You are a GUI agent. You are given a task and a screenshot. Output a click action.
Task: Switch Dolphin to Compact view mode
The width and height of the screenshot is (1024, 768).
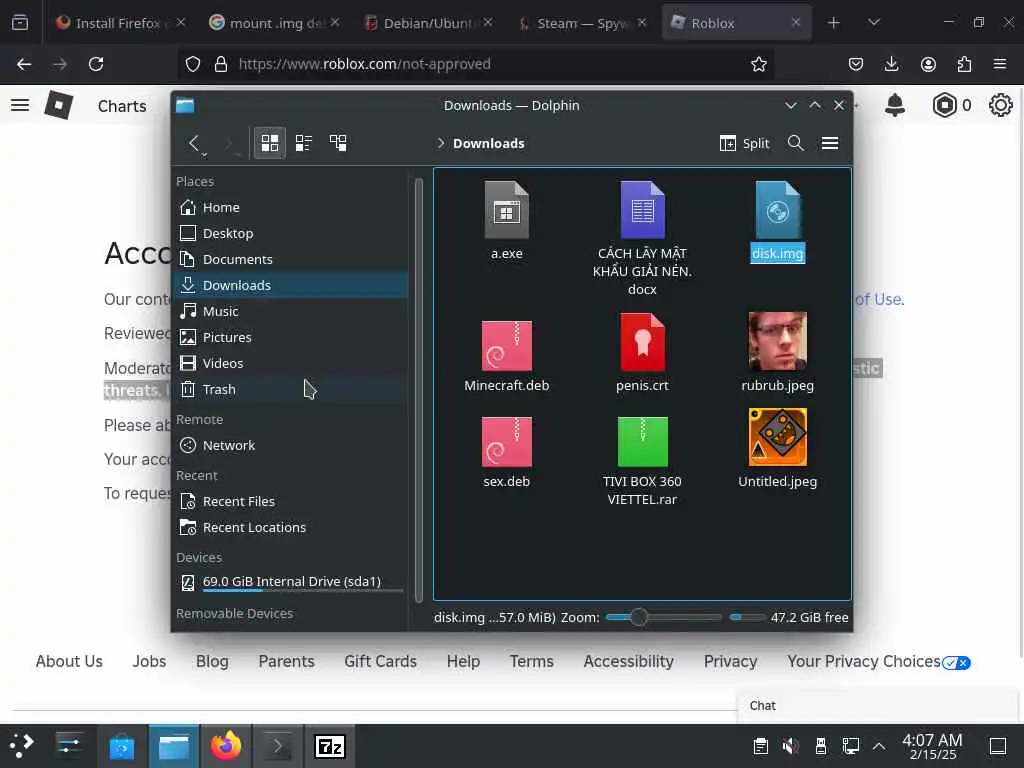(304, 143)
